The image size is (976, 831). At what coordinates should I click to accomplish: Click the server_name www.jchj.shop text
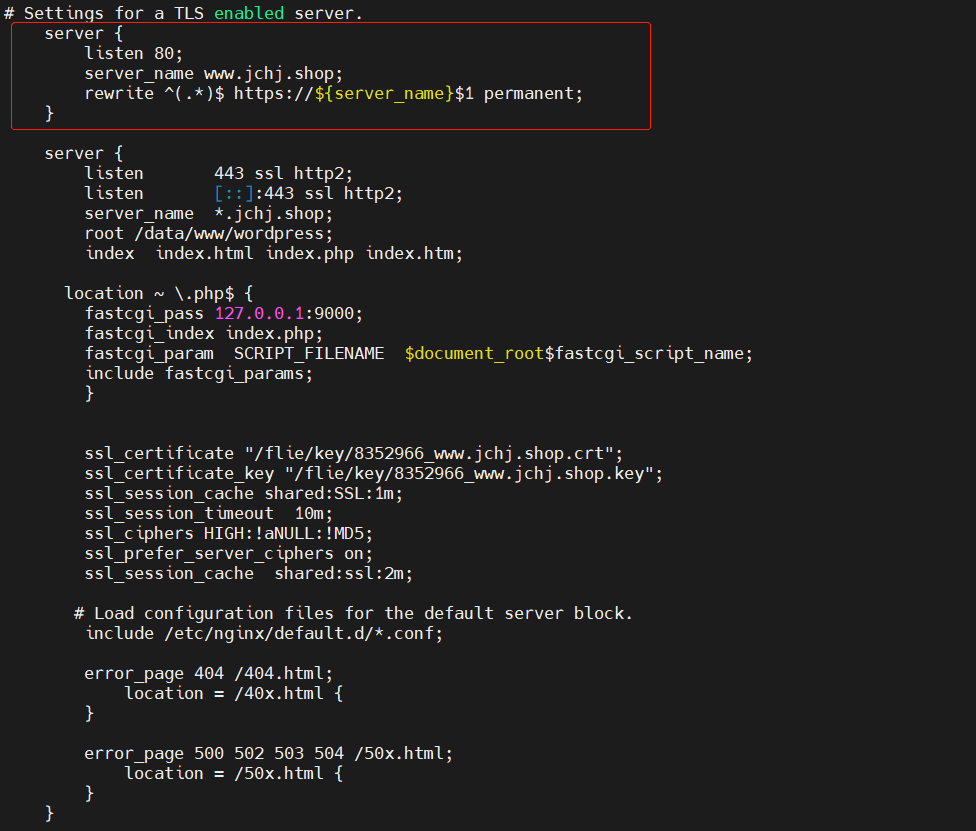coord(214,73)
